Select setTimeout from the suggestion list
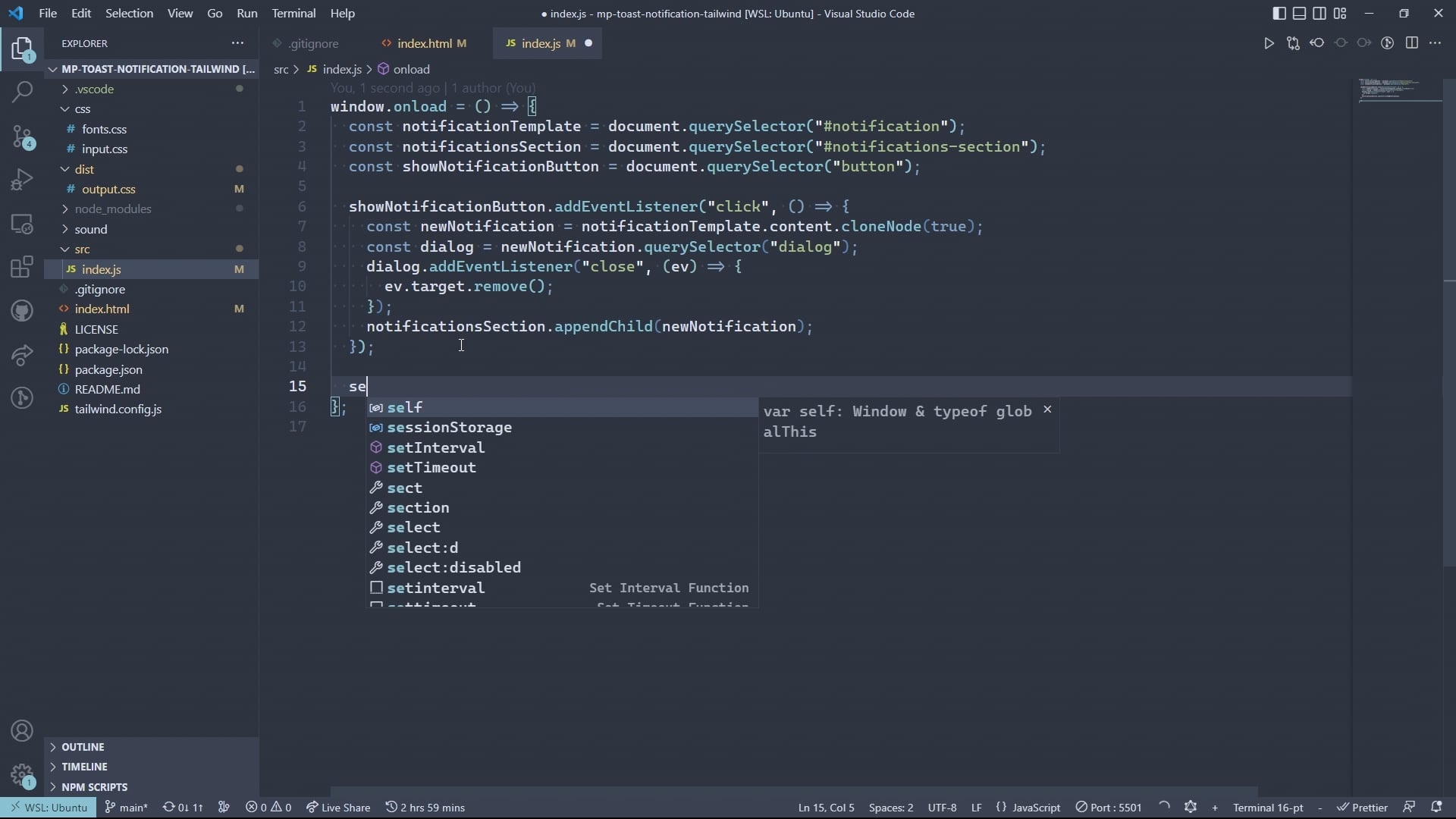 (431, 467)
